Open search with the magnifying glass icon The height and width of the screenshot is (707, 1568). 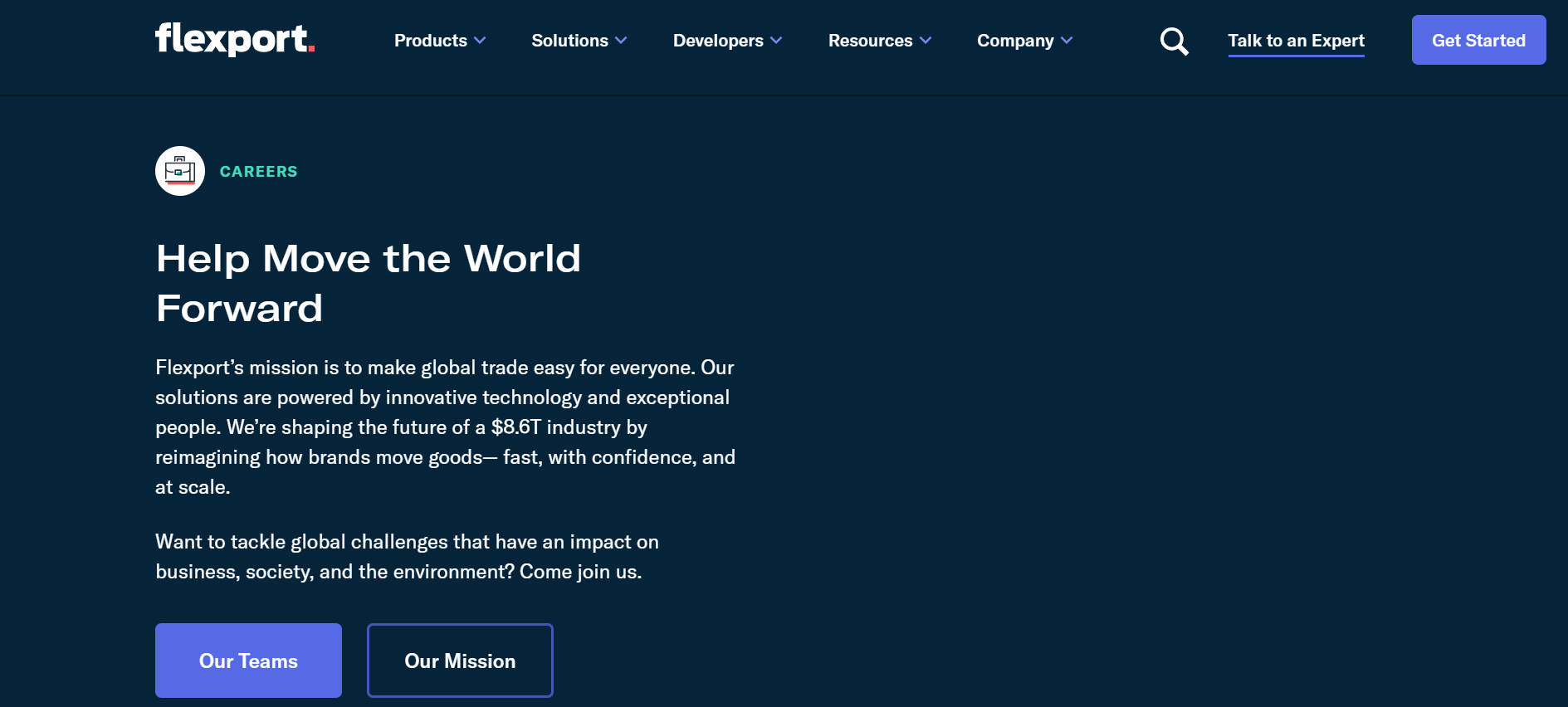pos(1174,41)
